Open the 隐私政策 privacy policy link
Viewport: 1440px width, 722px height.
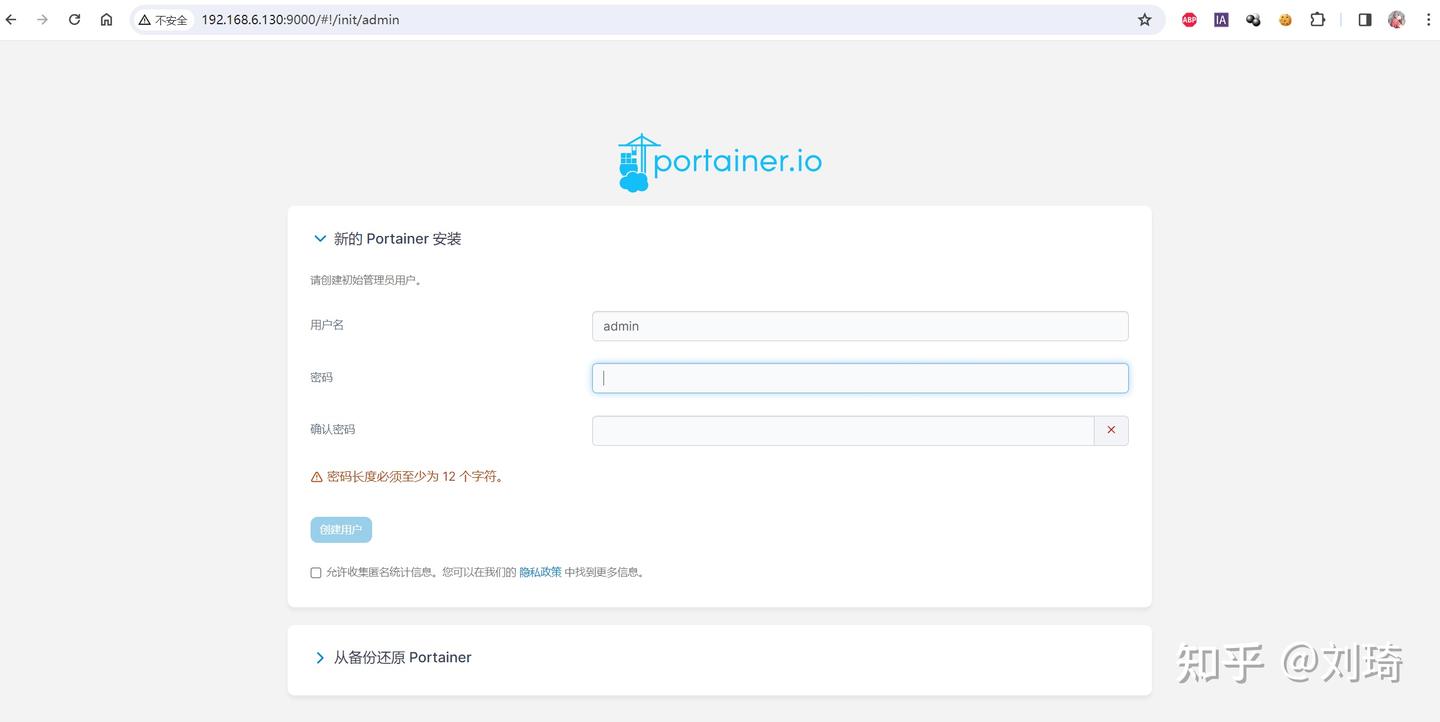pos(540,571)
